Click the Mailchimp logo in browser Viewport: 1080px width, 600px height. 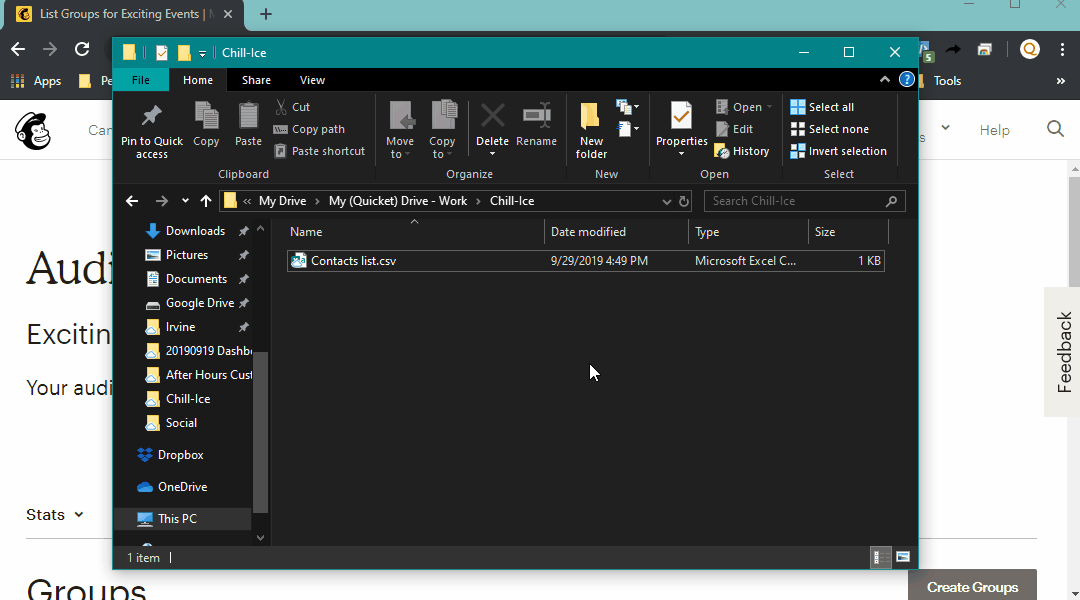coord(32,130)
